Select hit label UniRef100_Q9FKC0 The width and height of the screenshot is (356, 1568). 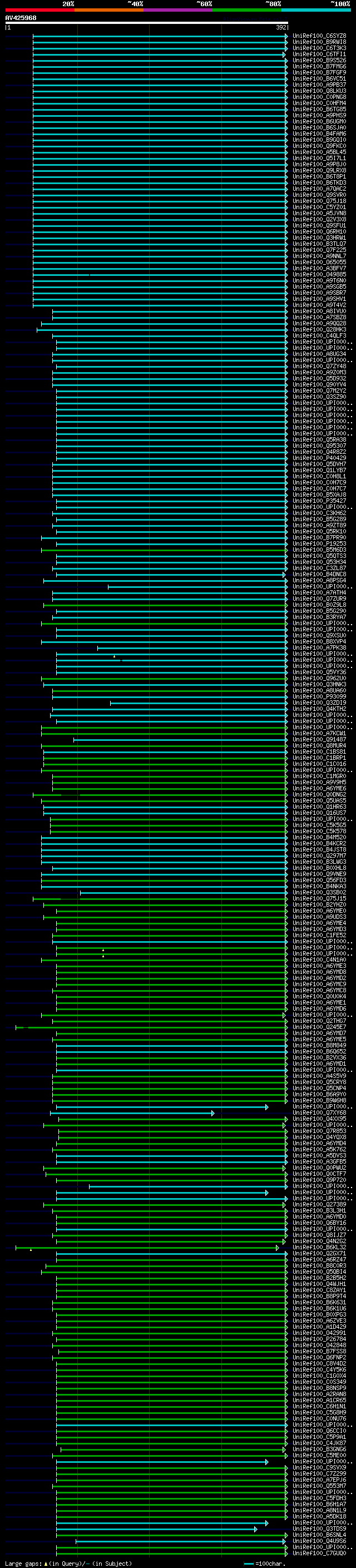point(319,146)
